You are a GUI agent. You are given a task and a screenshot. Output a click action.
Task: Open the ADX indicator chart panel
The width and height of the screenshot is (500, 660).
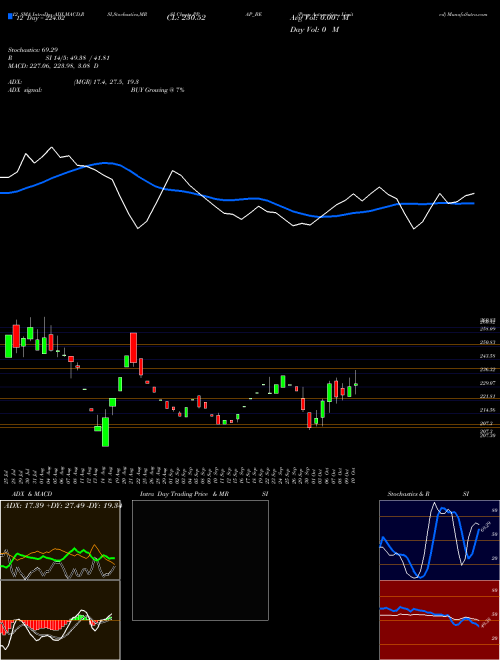coord(60,540)
